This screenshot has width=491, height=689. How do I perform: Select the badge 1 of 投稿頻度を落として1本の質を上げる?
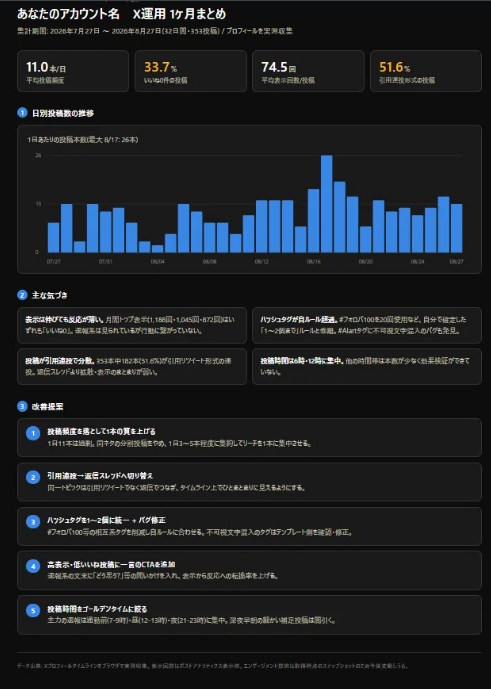click(33, 433)
